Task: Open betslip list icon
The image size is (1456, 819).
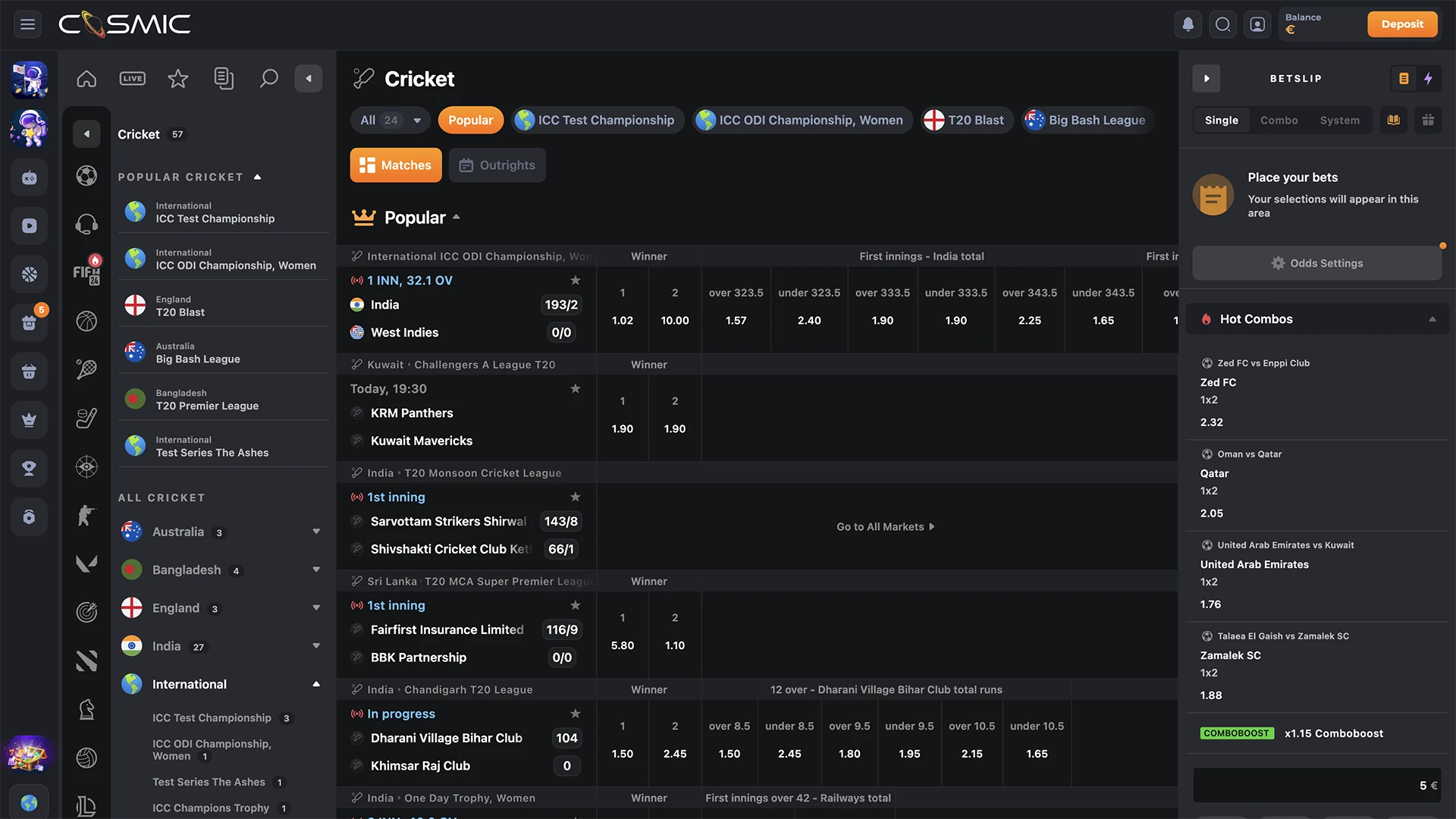Action: click(x=1404, y=78)
